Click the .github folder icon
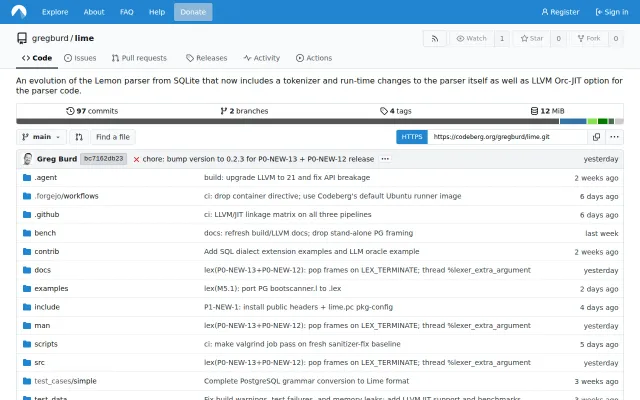 27,214
